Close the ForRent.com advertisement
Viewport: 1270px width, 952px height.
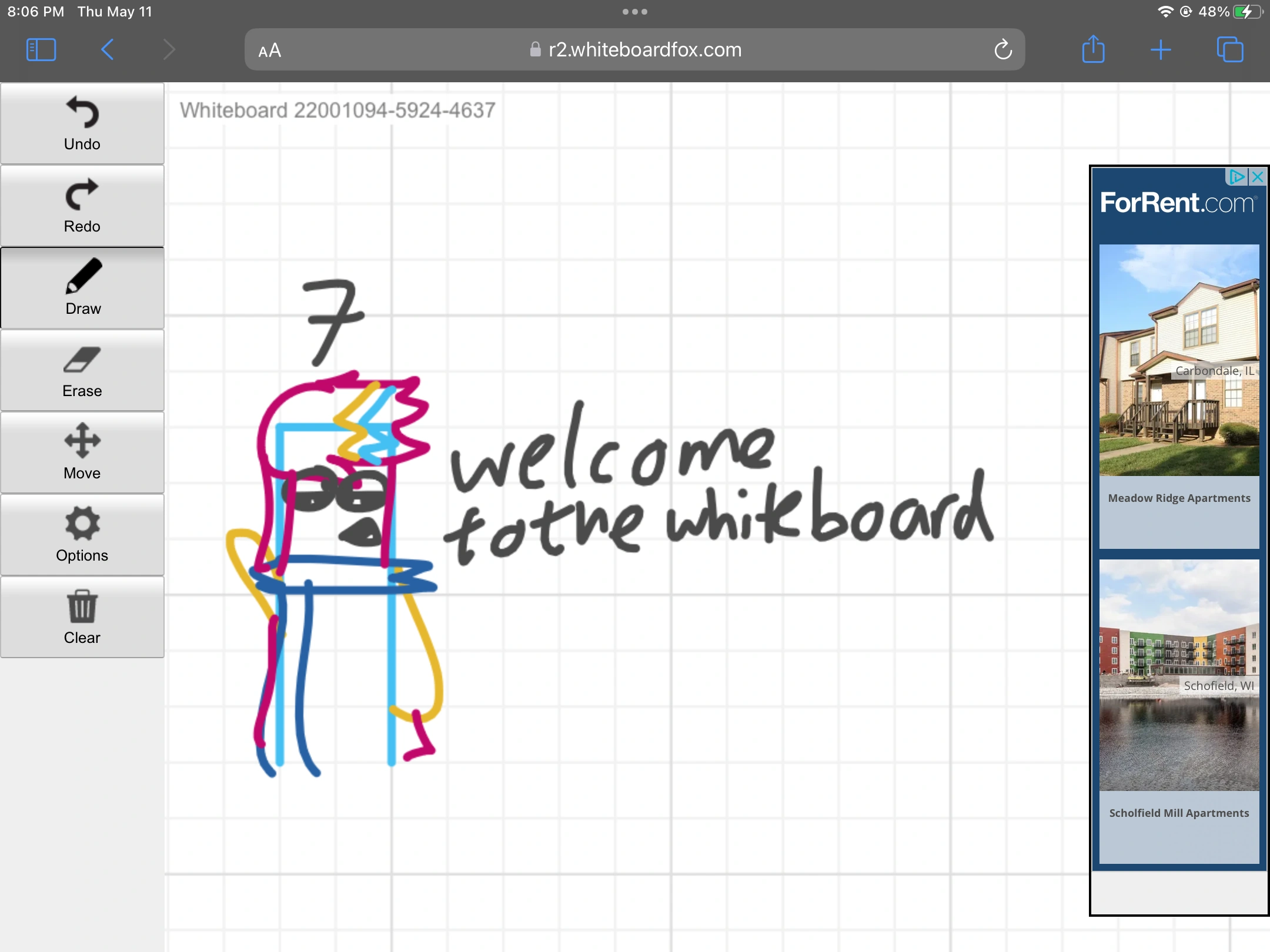pyautogui.click(x=1257, y=176)
